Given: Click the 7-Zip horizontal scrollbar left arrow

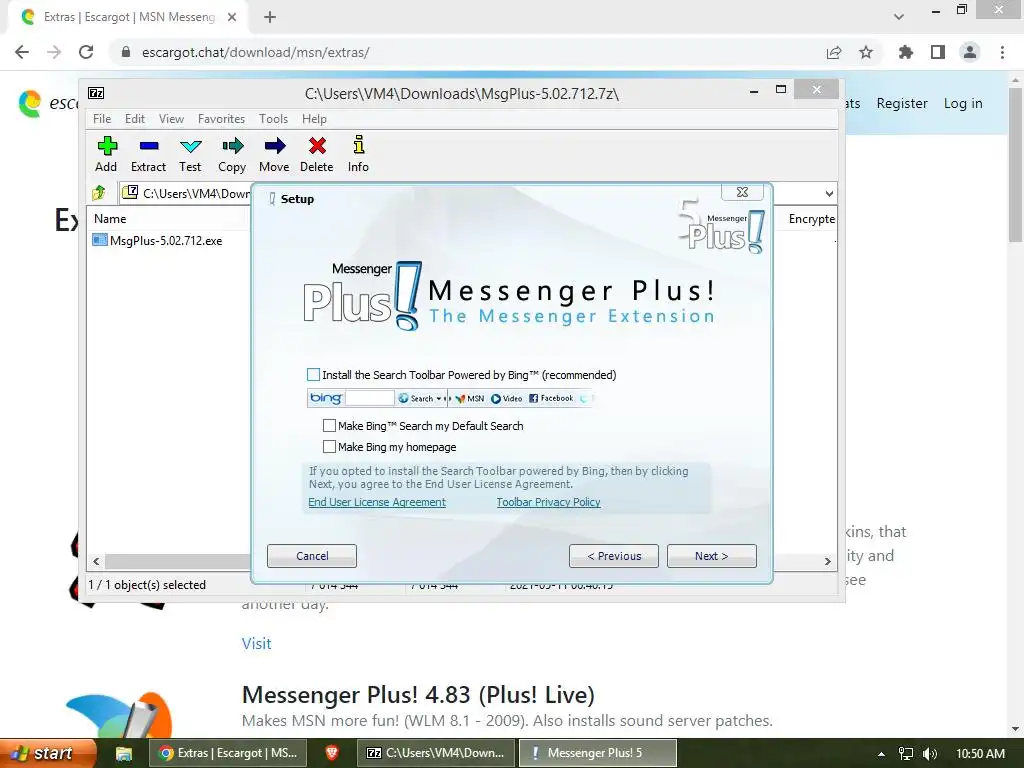Looking at the screenshot, I should coord(97,561).
